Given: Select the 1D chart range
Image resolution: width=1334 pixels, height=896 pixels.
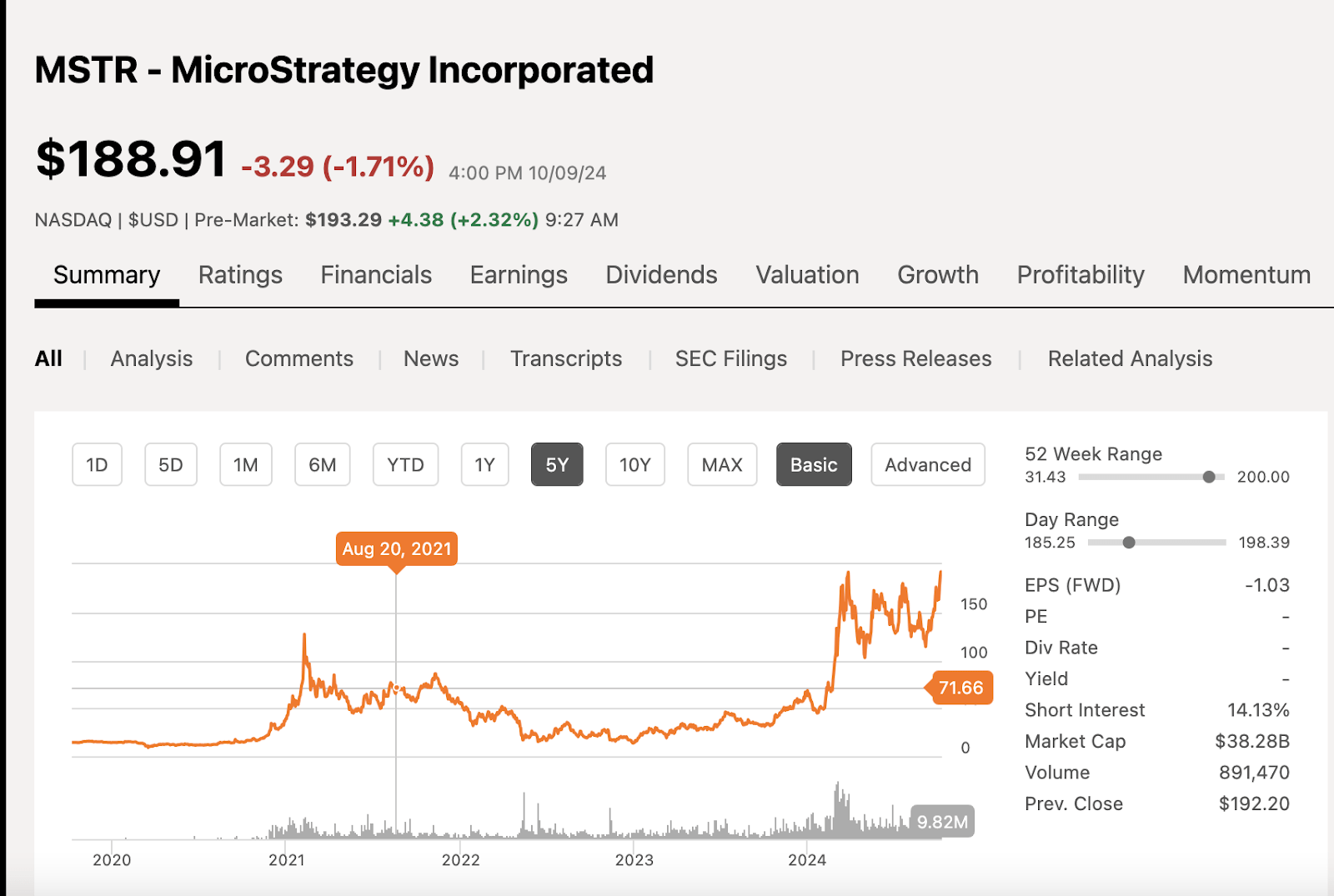Looking at the screenshot, I should click(x=97, y=464).
